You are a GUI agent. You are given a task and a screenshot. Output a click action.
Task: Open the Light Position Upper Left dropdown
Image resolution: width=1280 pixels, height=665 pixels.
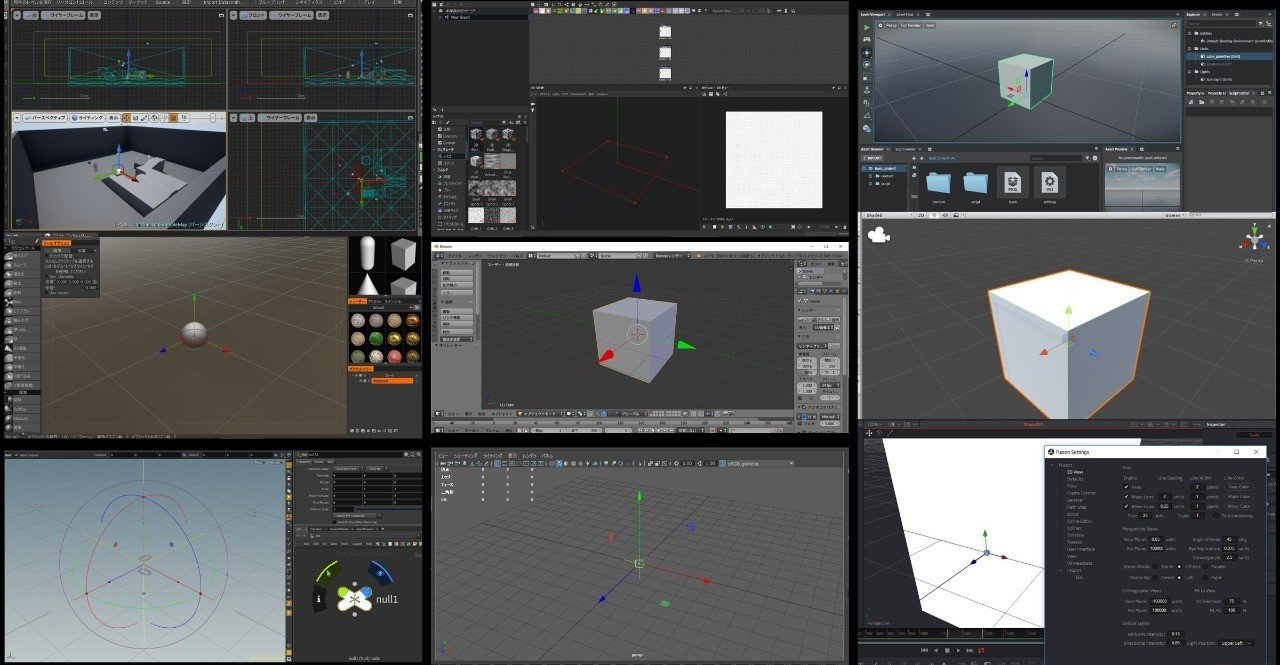pyautogui.click(x=1236, y=643)
